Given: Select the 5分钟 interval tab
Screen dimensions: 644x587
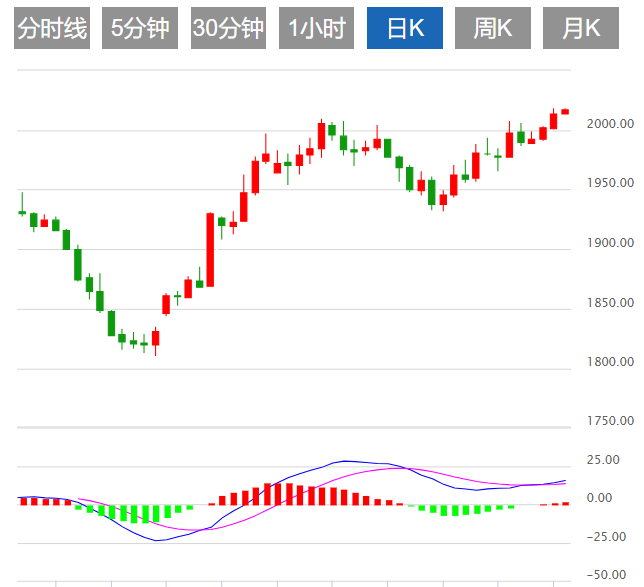Looking at the screenshot, I should click(x=140, y=28).
